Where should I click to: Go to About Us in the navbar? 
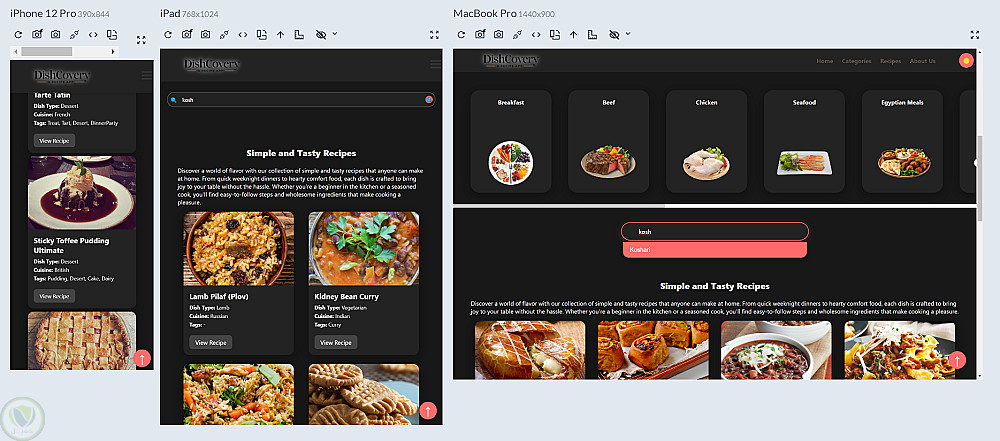coord(922,61)
